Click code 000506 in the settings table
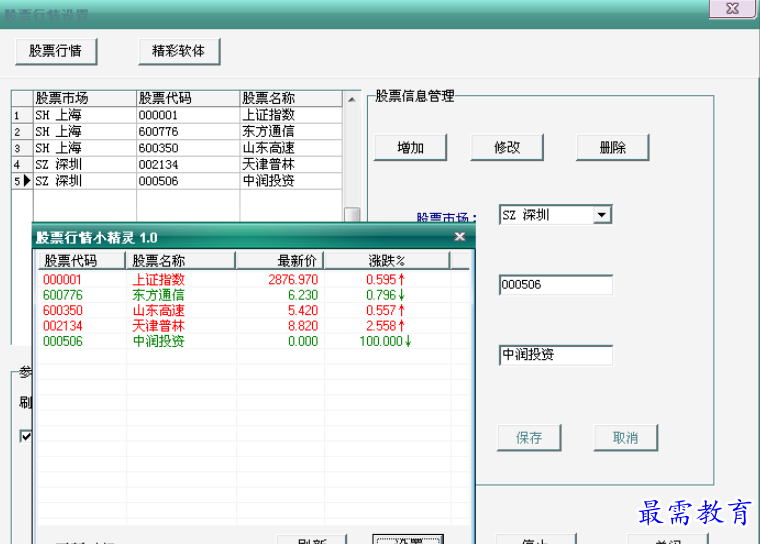The image size is (760, 544). [188, 181]
